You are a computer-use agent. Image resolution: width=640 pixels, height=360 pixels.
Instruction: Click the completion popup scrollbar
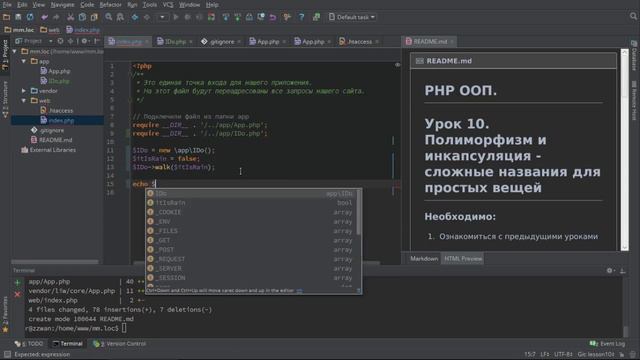click(x=358, y=212)
